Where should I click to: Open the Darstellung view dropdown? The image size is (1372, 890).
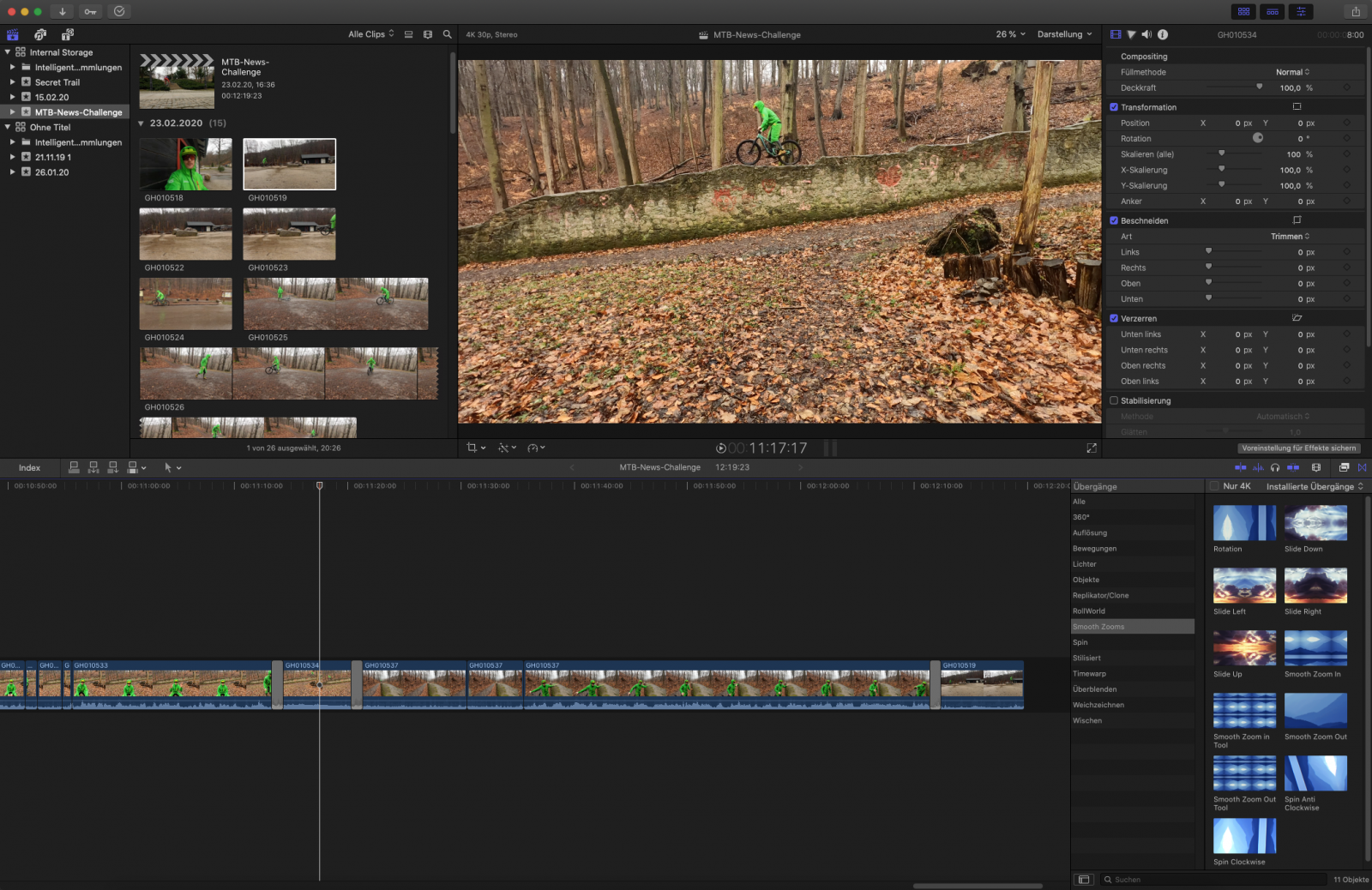tap(1064, 34)
